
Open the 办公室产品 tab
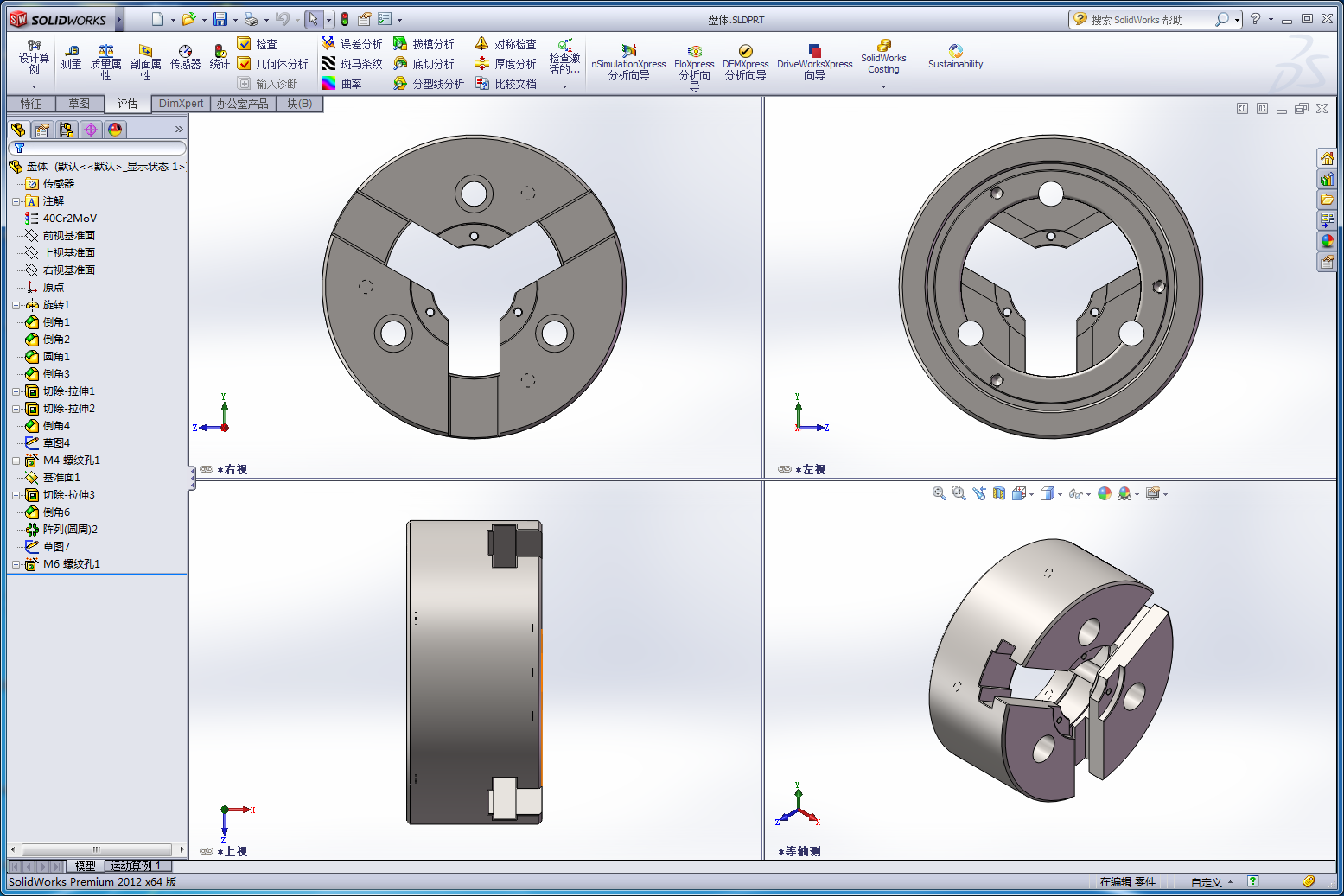[x=243, y=104]
